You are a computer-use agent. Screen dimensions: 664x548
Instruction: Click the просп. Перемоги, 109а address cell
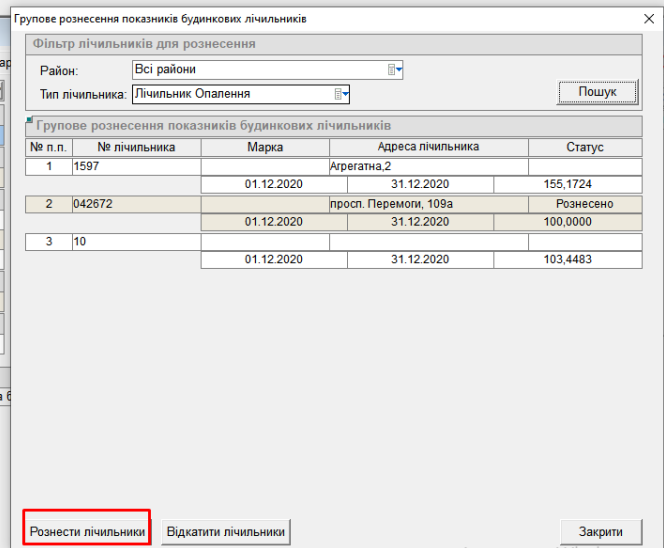pyautogui.click(x=429, y=204)
